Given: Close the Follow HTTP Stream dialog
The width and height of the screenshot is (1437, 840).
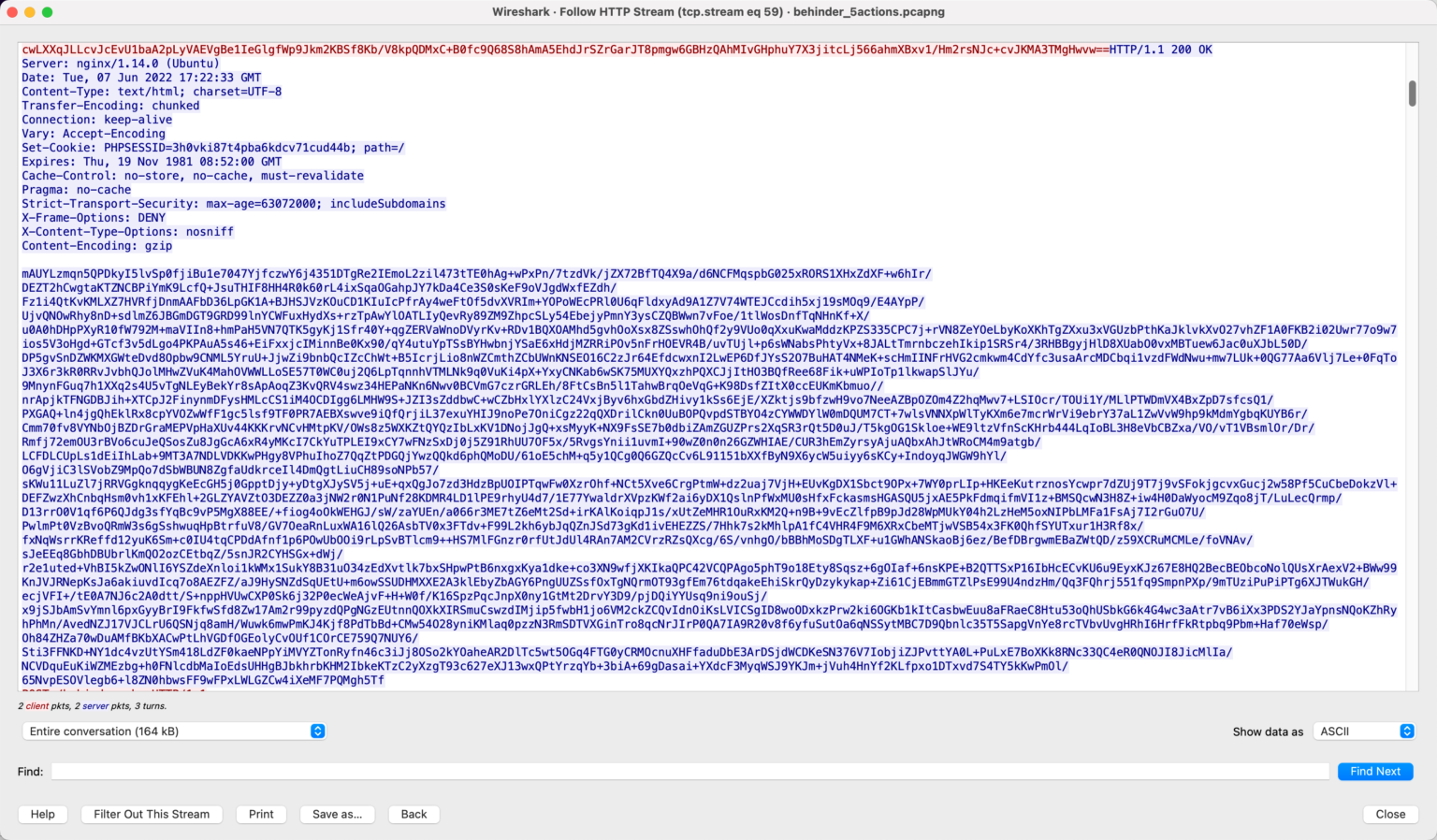Looking at the screenshot, I should 1390,814.
